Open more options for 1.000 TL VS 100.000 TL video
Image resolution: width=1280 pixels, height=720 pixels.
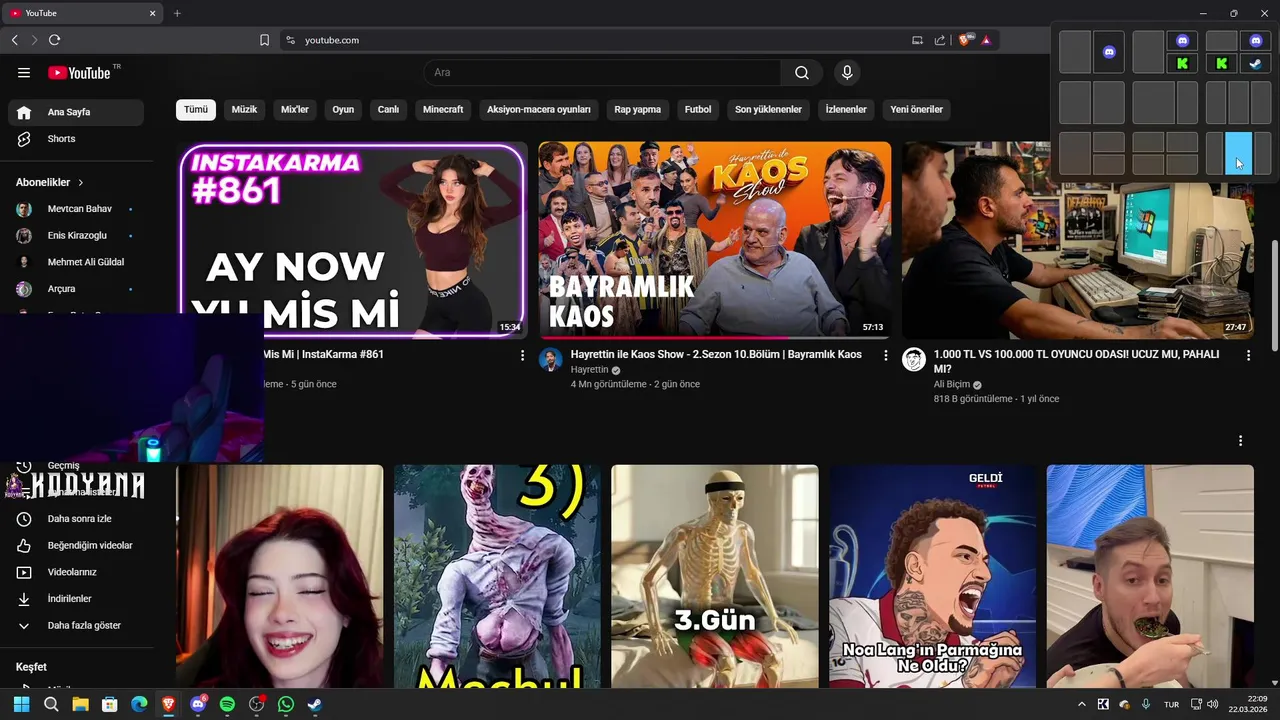[1248, 355]
